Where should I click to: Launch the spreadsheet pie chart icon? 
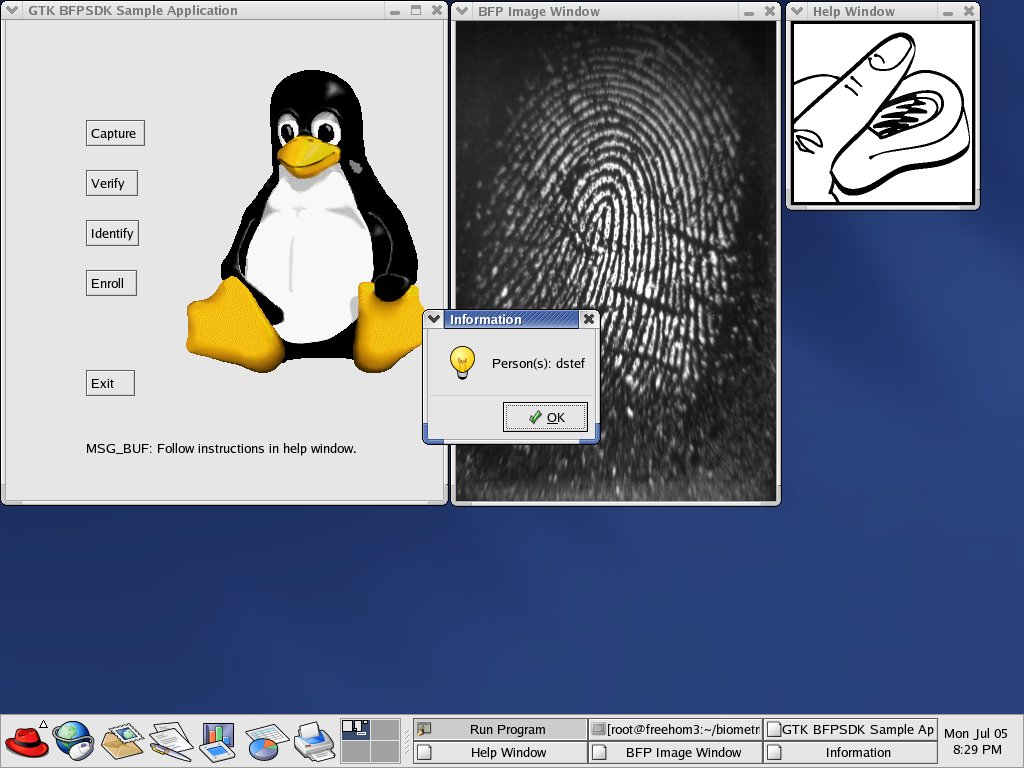tap(266, 741)
